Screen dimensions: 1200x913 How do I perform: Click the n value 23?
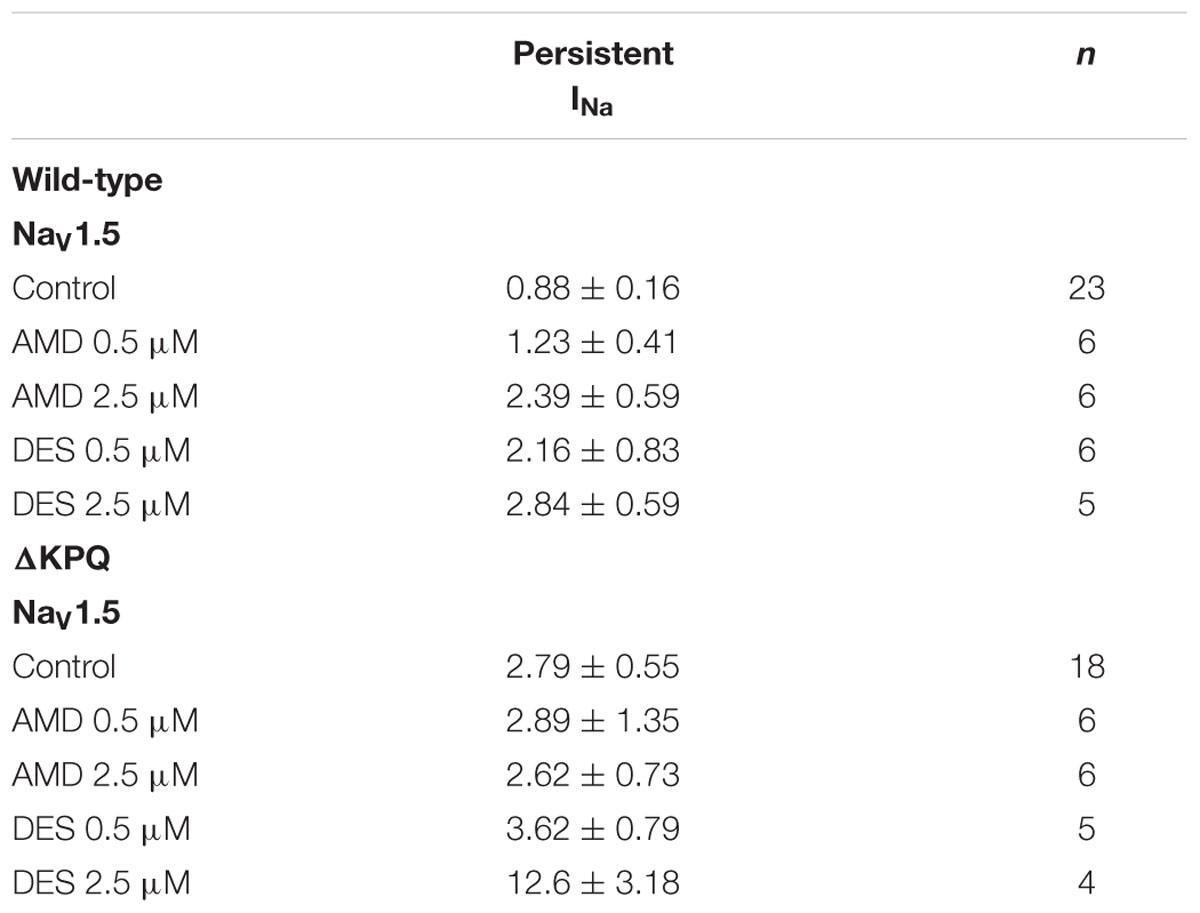click(x=1086, y=288)
